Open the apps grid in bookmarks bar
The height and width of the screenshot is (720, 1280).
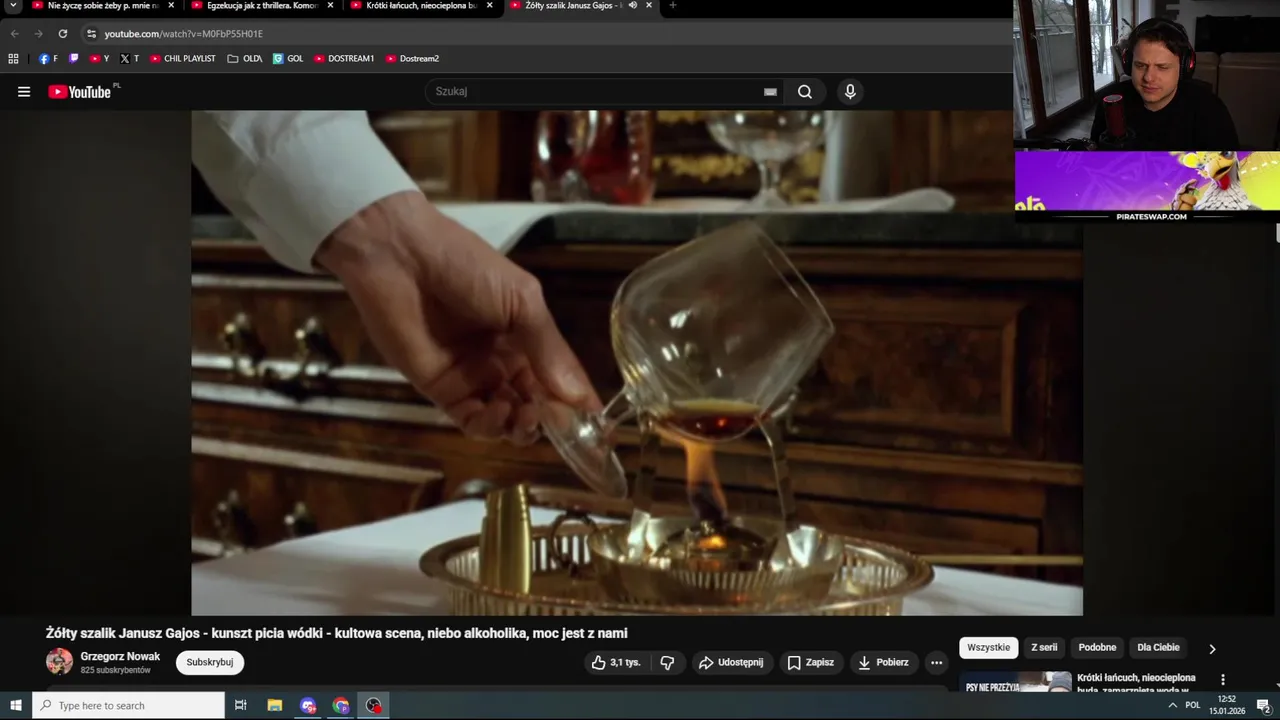(13, 58)
